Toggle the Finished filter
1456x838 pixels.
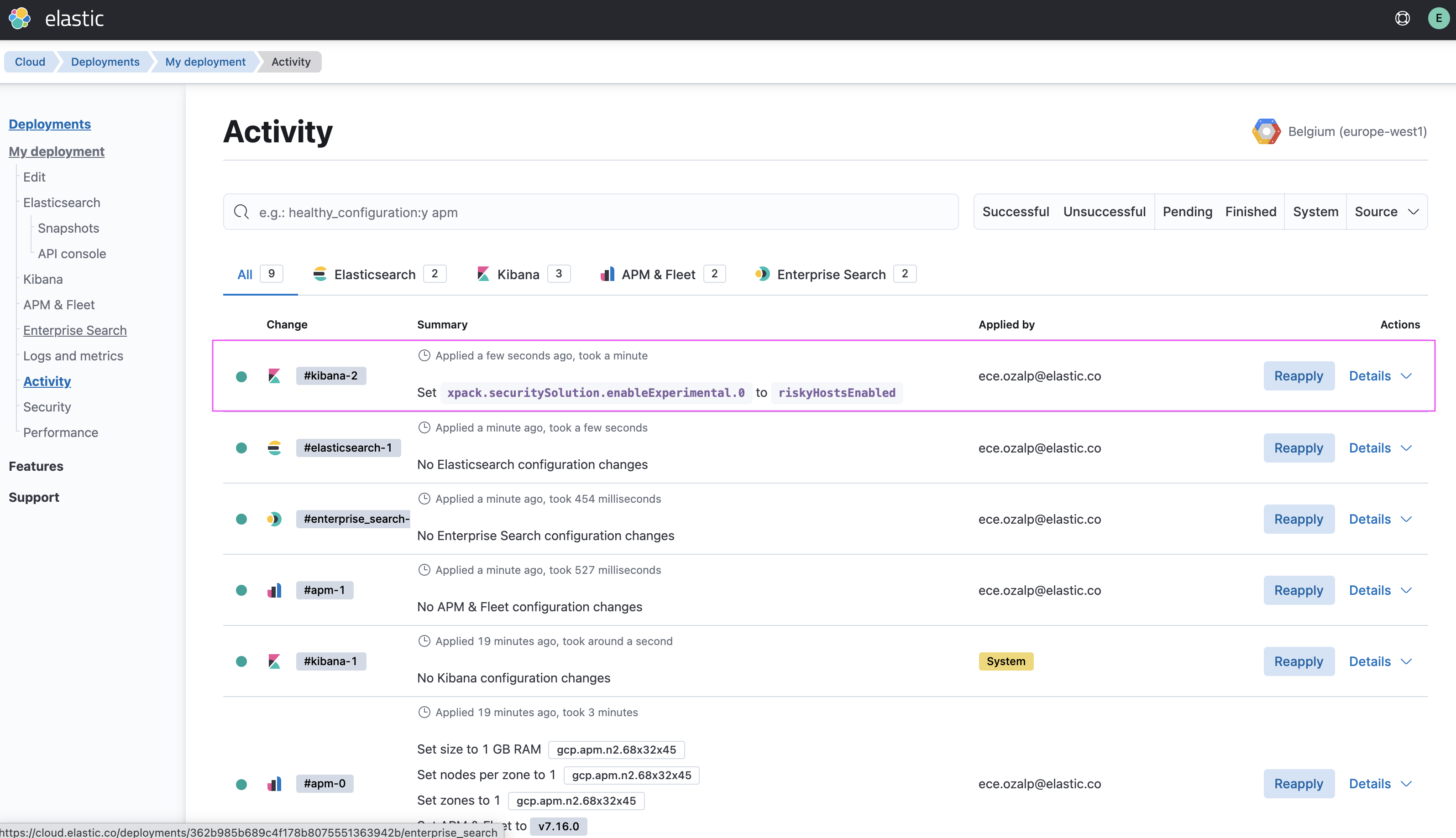pos(1251,212)
